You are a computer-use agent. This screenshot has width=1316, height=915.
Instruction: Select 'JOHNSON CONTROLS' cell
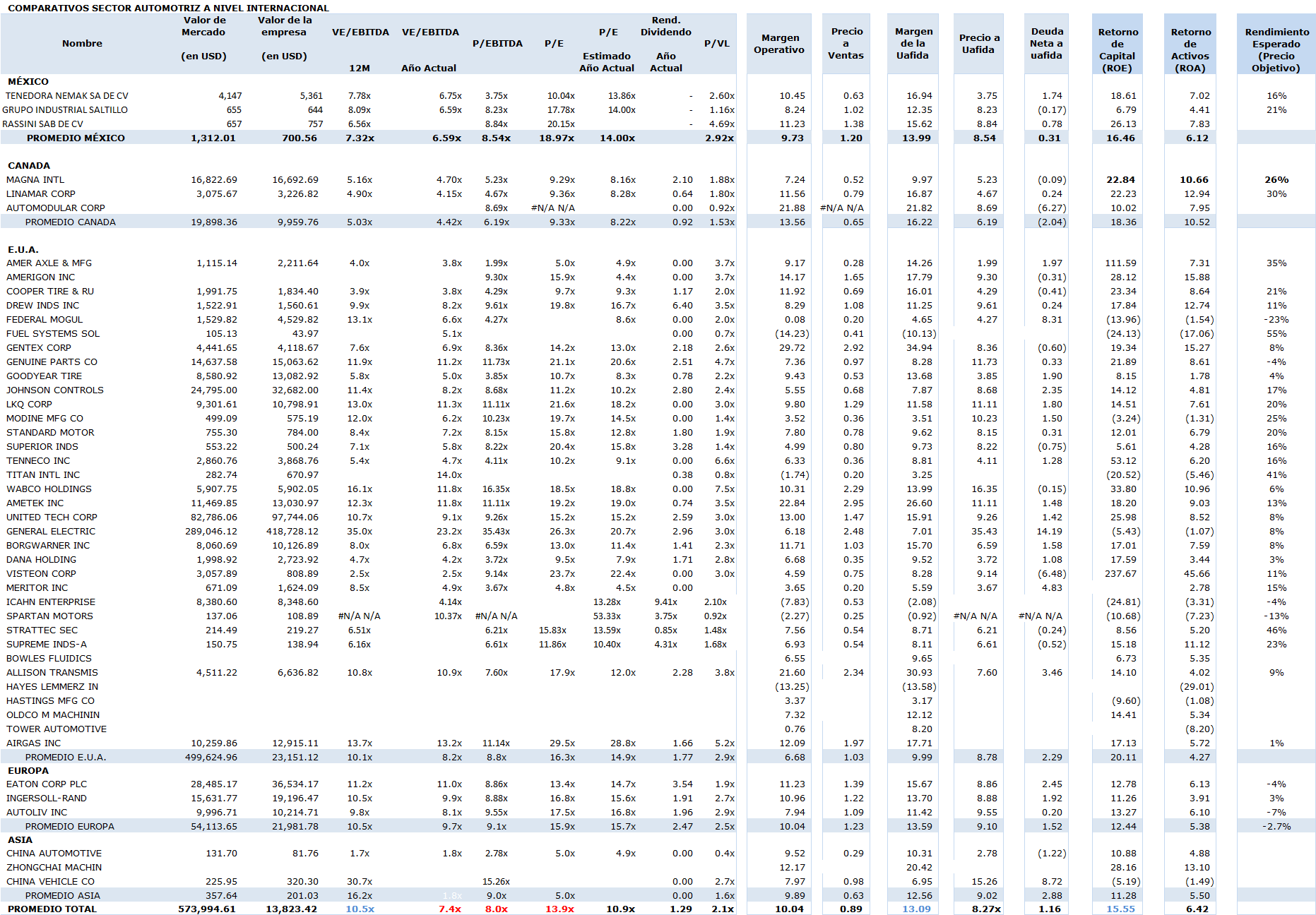tap(55, 390)
